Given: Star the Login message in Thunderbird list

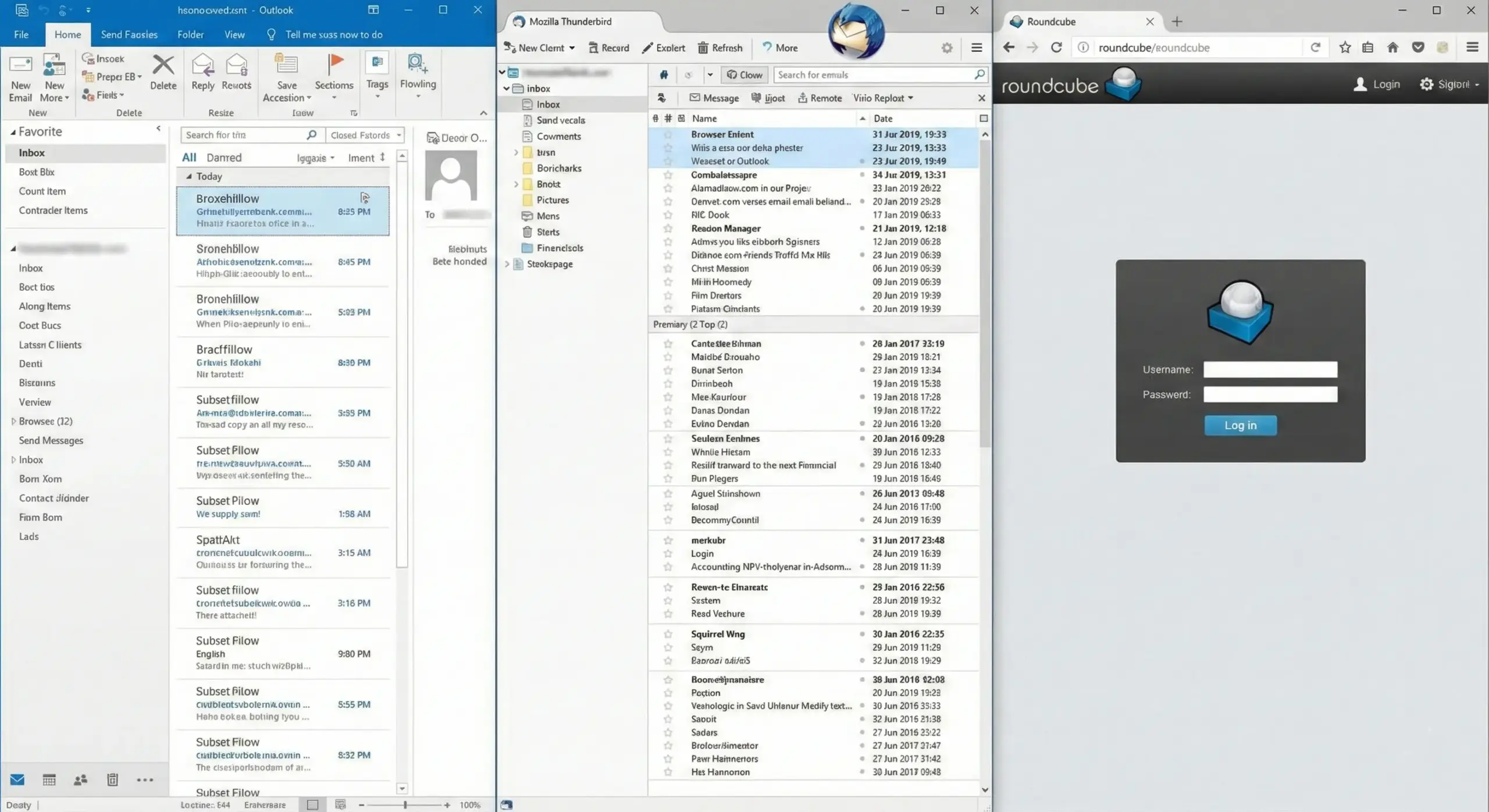Looking at the screenshot, I should (667, 553).
